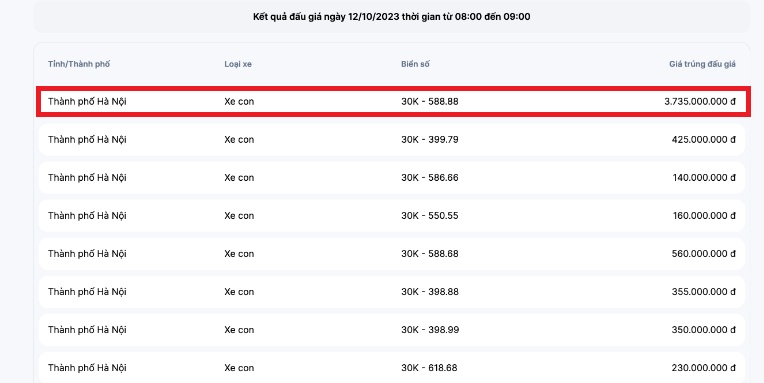Click Thành phố Hà Nội in the 30K - 618.68 row

[x=87, y=368]
